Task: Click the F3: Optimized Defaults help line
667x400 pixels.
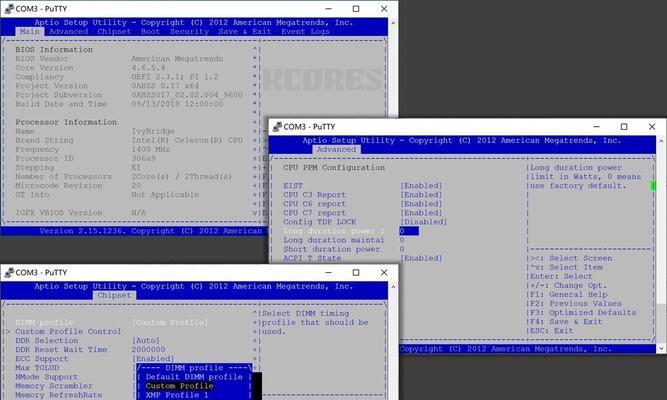Action: point(583,312)
